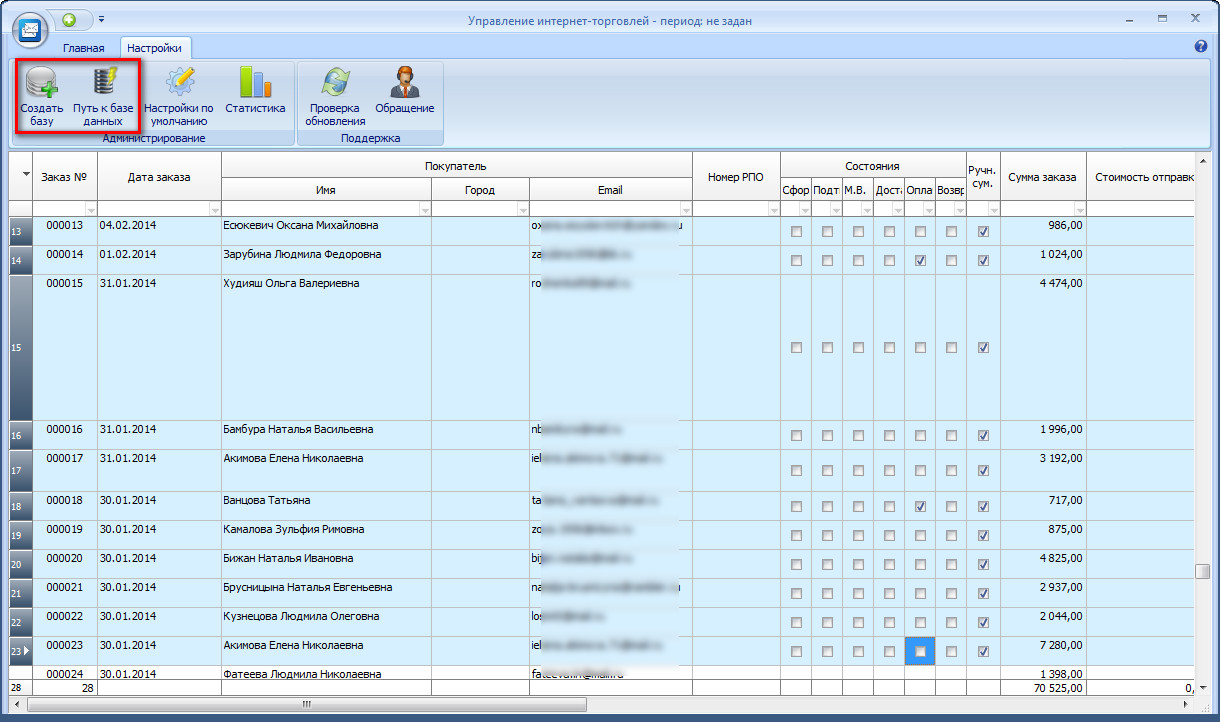Open the Имя column filter dropdown
This screenshot has height=722, width=1220.
pos(424,210)
